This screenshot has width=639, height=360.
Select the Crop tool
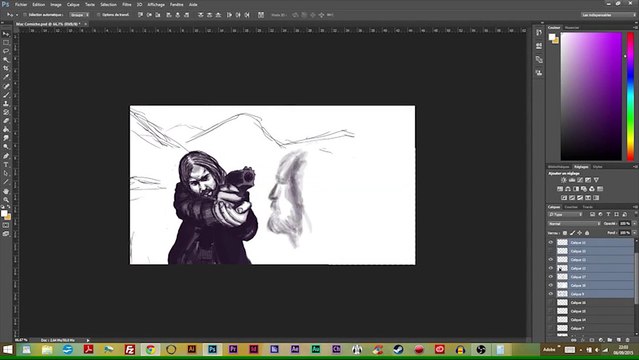6,68
